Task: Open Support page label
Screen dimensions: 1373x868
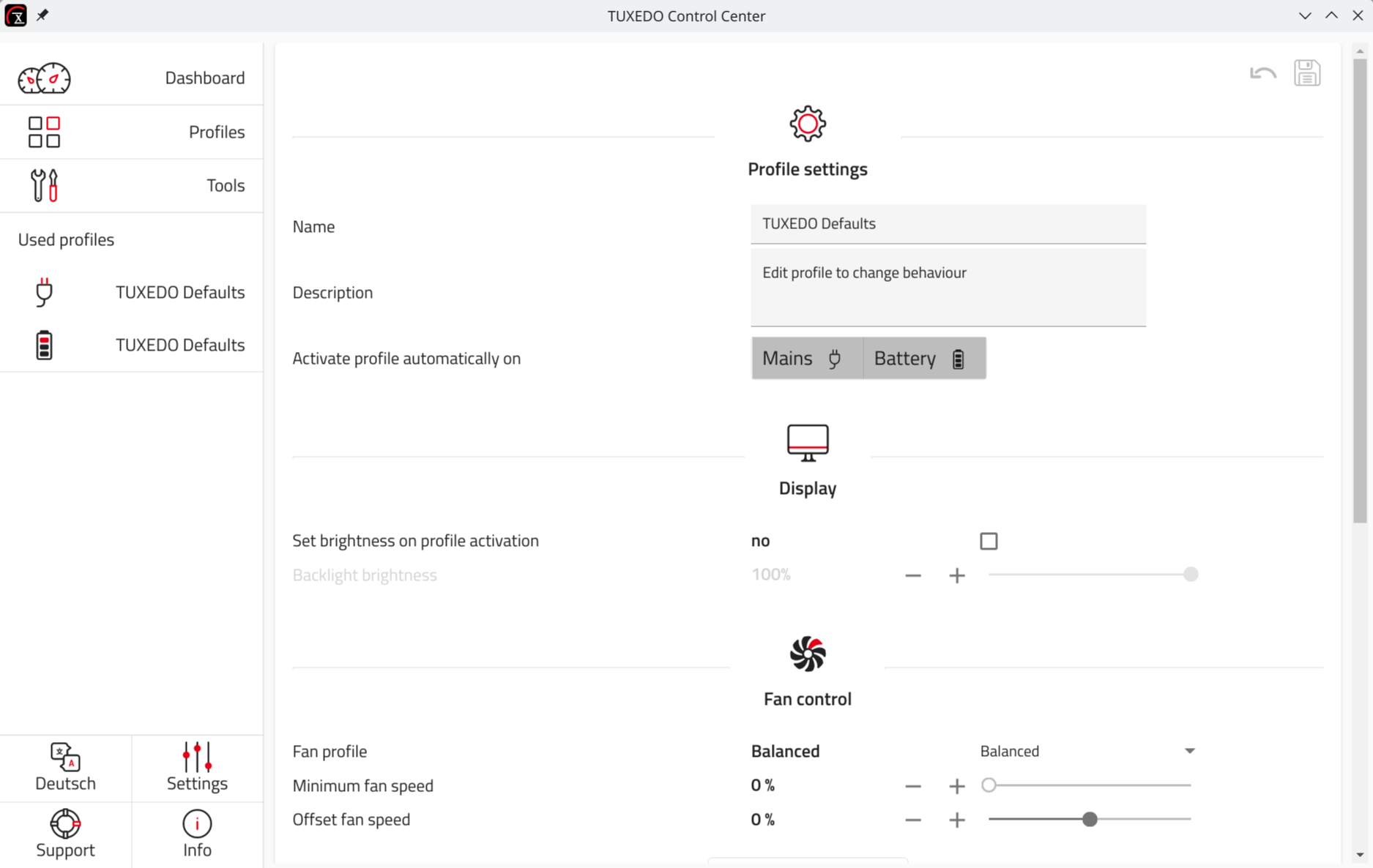Action: pos(65,850)
